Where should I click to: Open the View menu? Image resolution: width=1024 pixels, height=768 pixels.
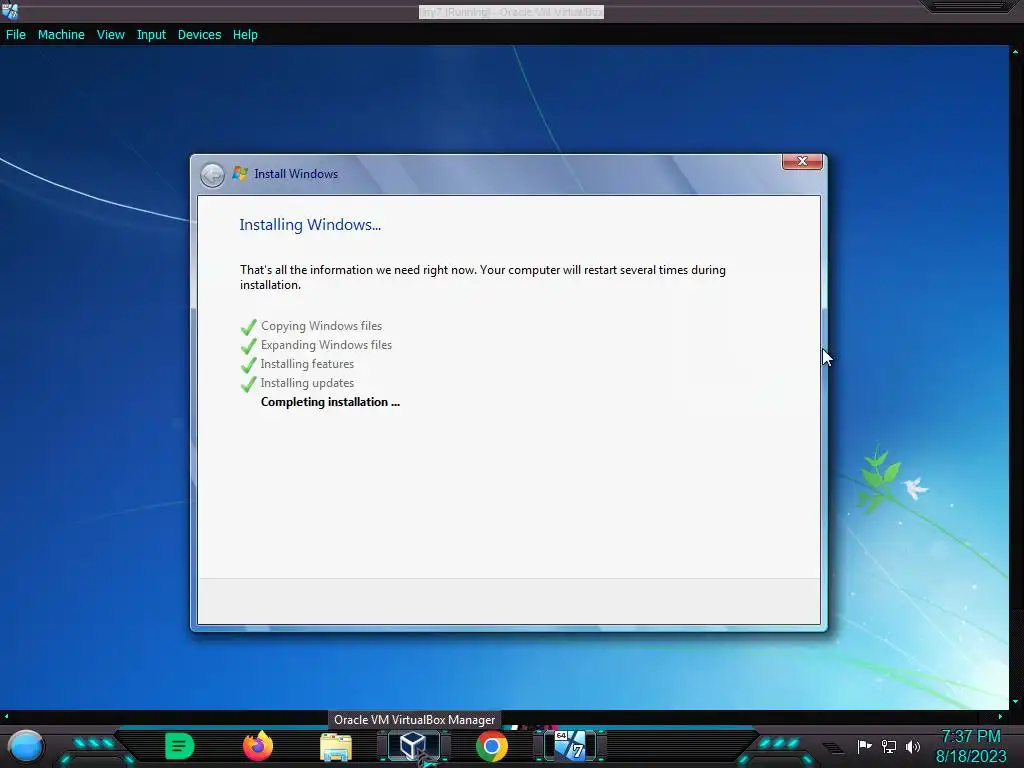pos(110,35)
